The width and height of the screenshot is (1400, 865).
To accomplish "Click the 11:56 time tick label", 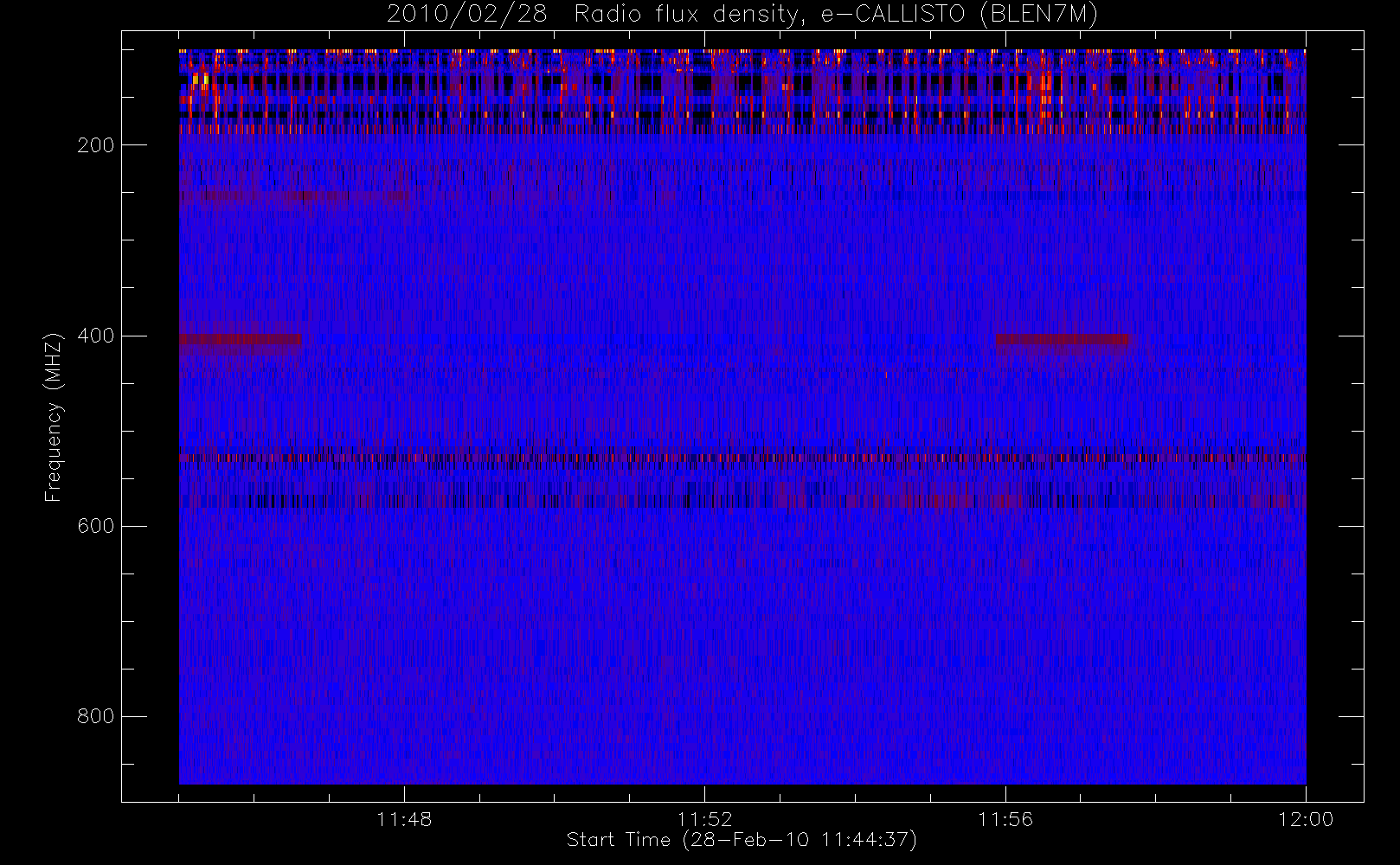I will pos(1005,819).
